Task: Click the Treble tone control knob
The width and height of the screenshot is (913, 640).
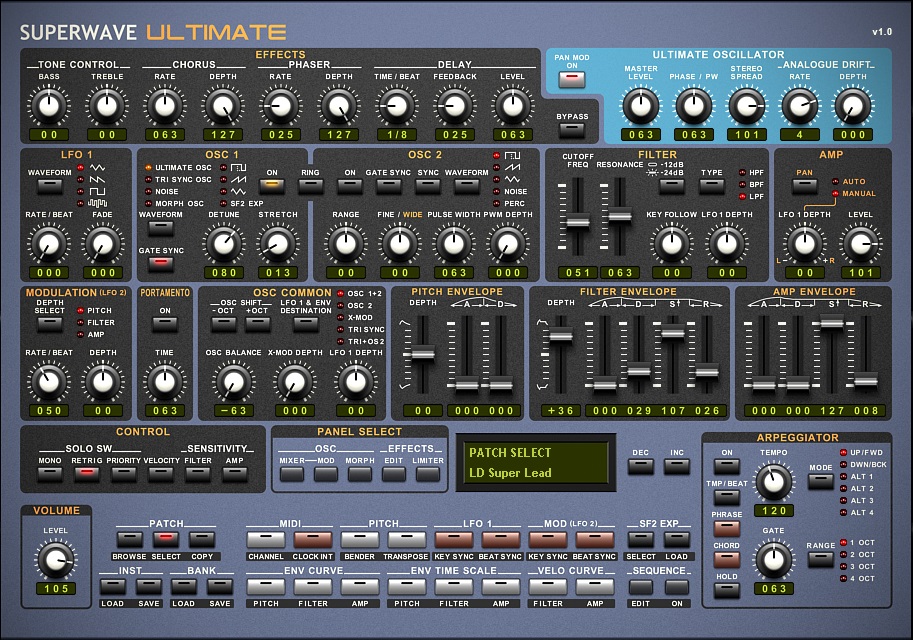Action: pyautogui.click(x=107, y=106)
